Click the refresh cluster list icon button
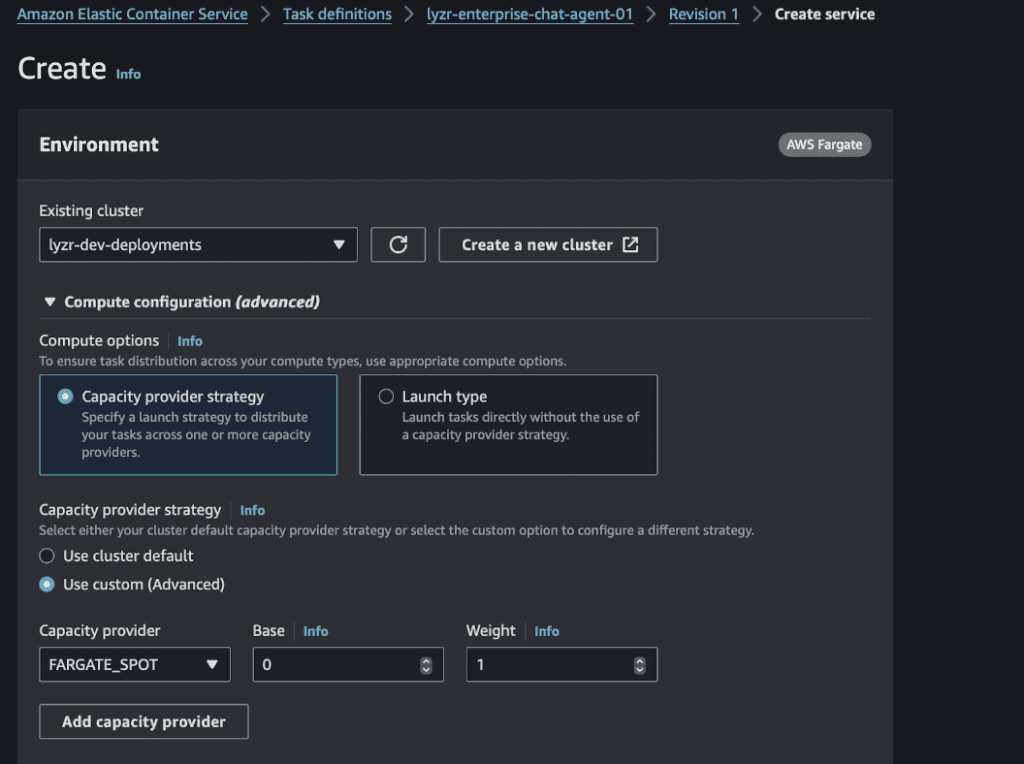Viewport: 1024px width, 764px height. [x=398, y=245]
